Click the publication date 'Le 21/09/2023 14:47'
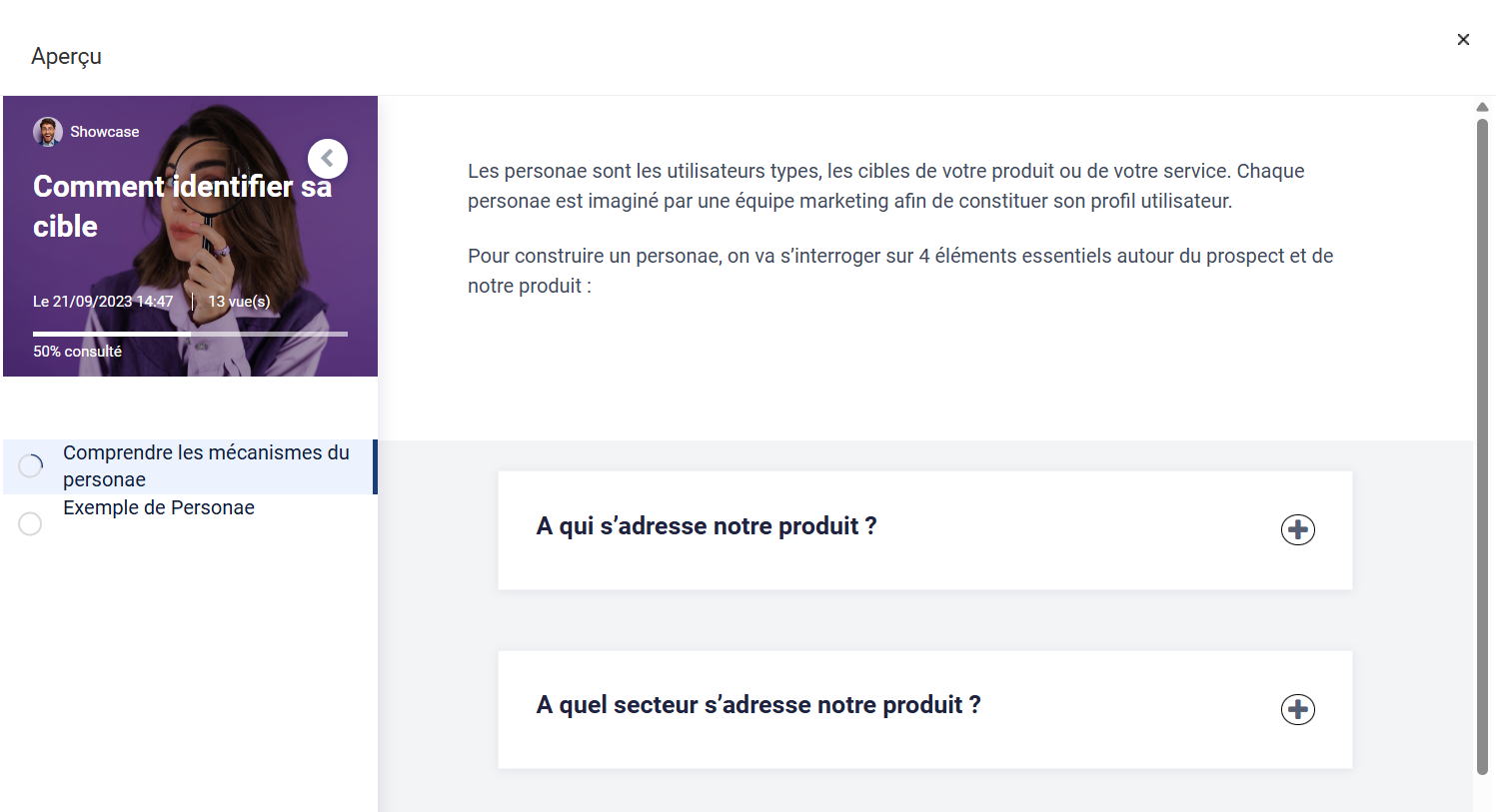This screenshot has height=812, width=1496. click(x=103, y=302)
